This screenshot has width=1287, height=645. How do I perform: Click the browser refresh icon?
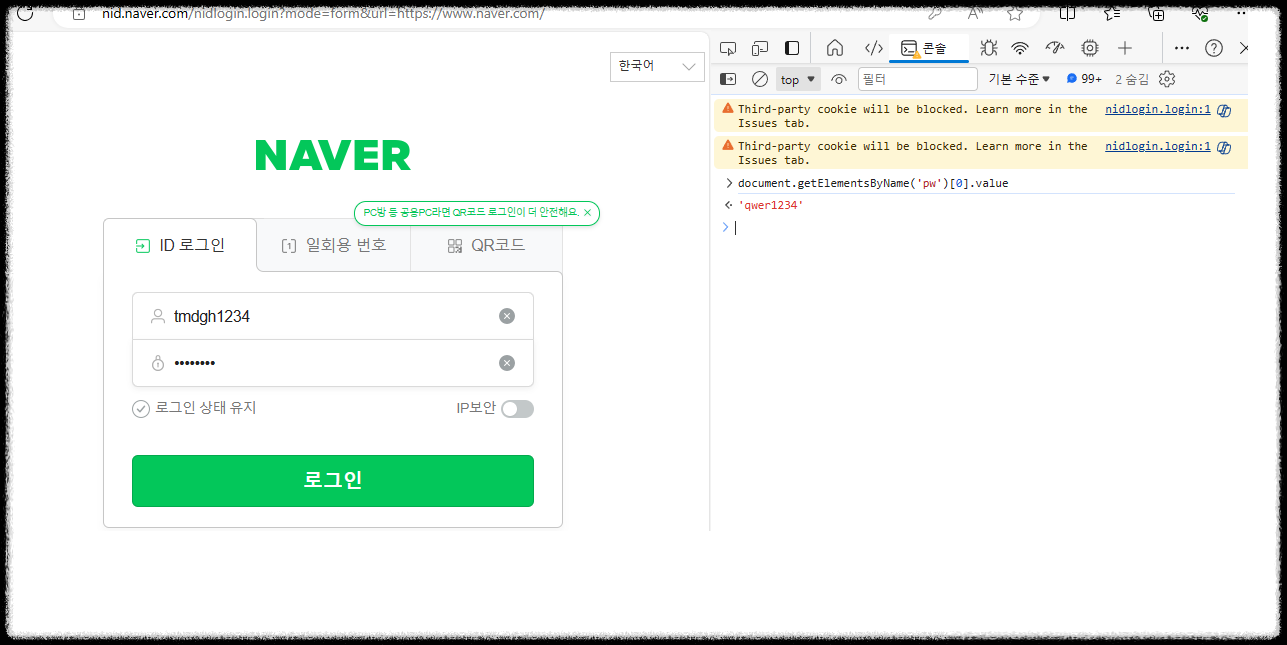point(25,13)
